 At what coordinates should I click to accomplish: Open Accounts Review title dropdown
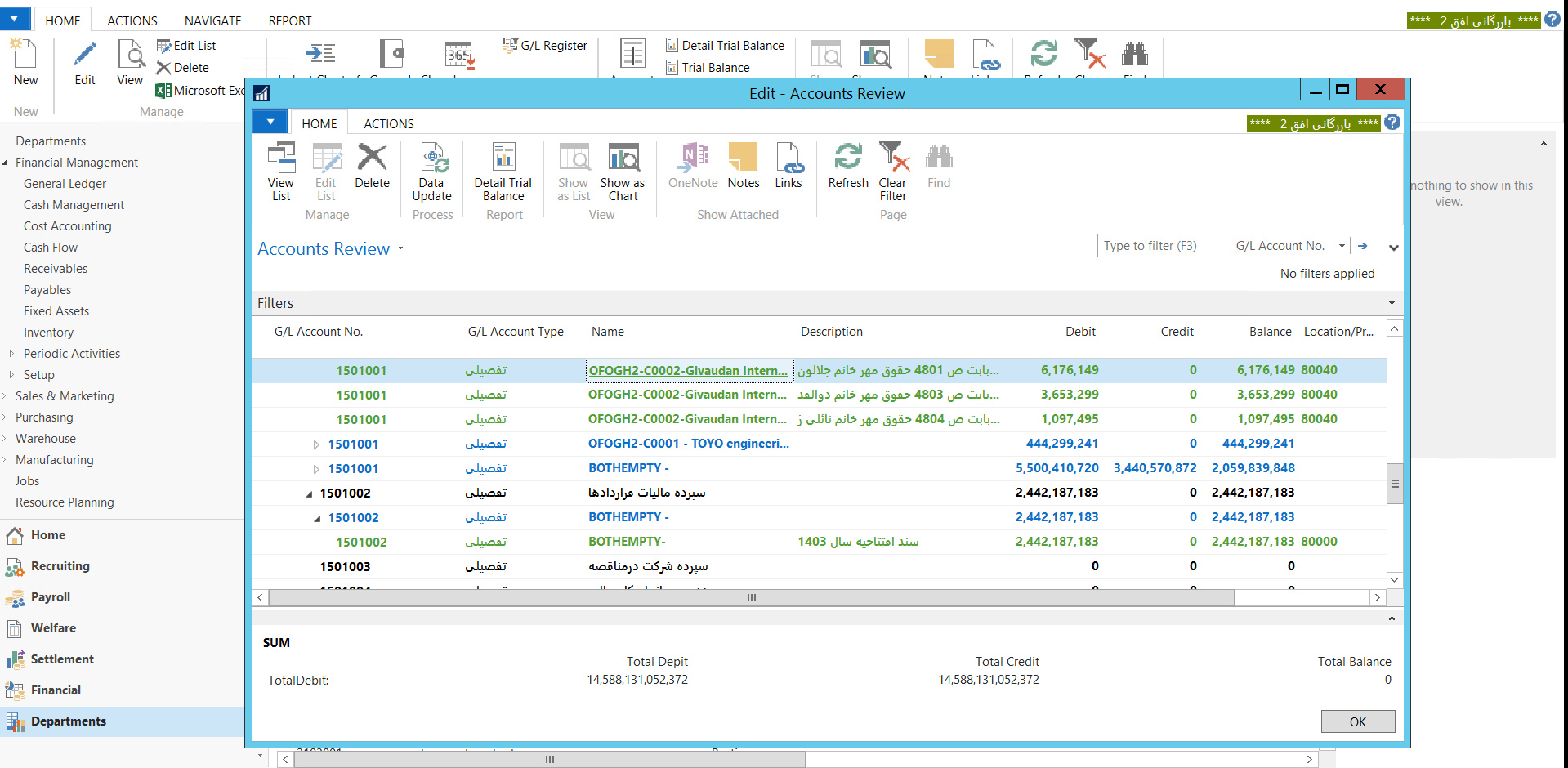401,248
